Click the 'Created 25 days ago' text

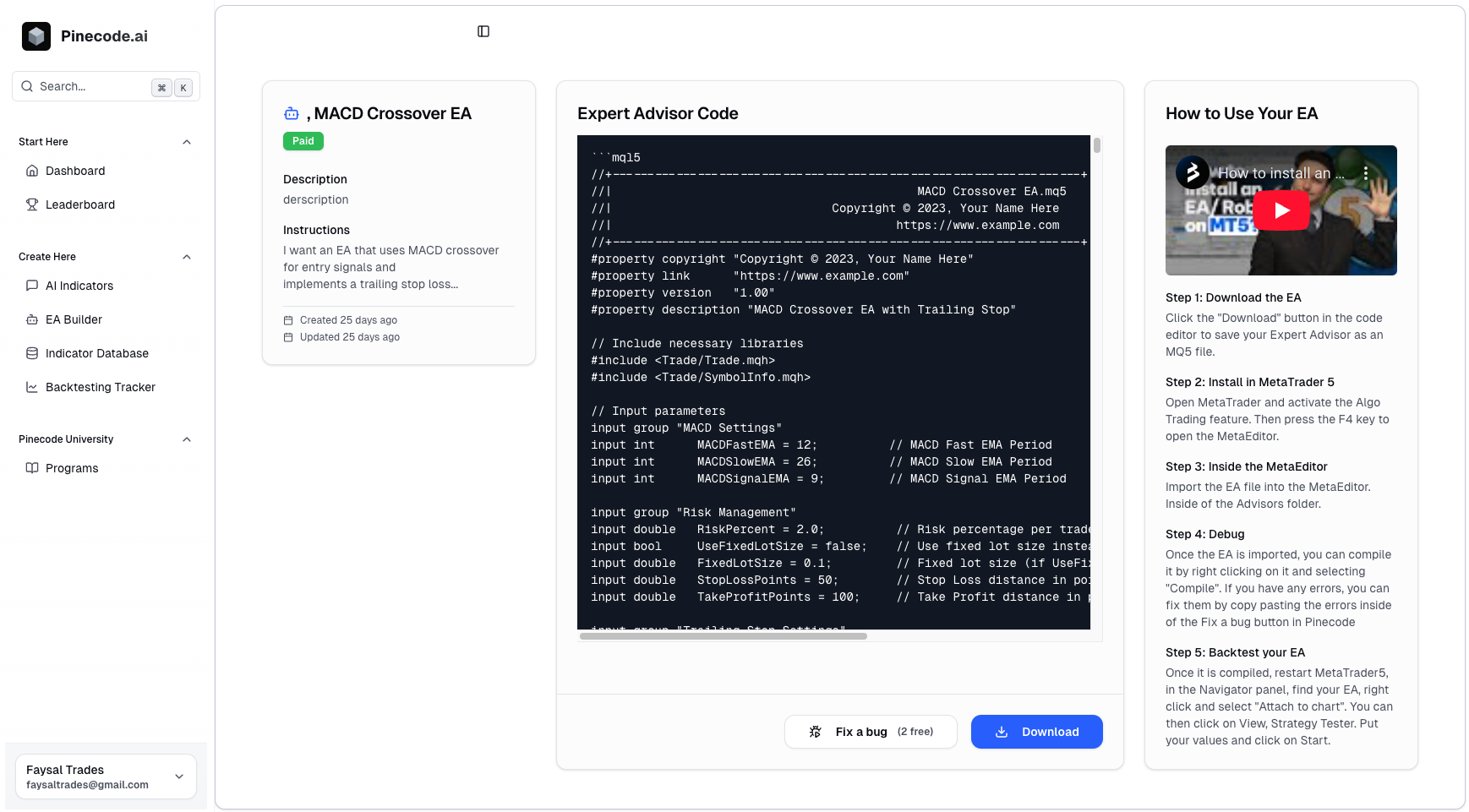[348, 320]
